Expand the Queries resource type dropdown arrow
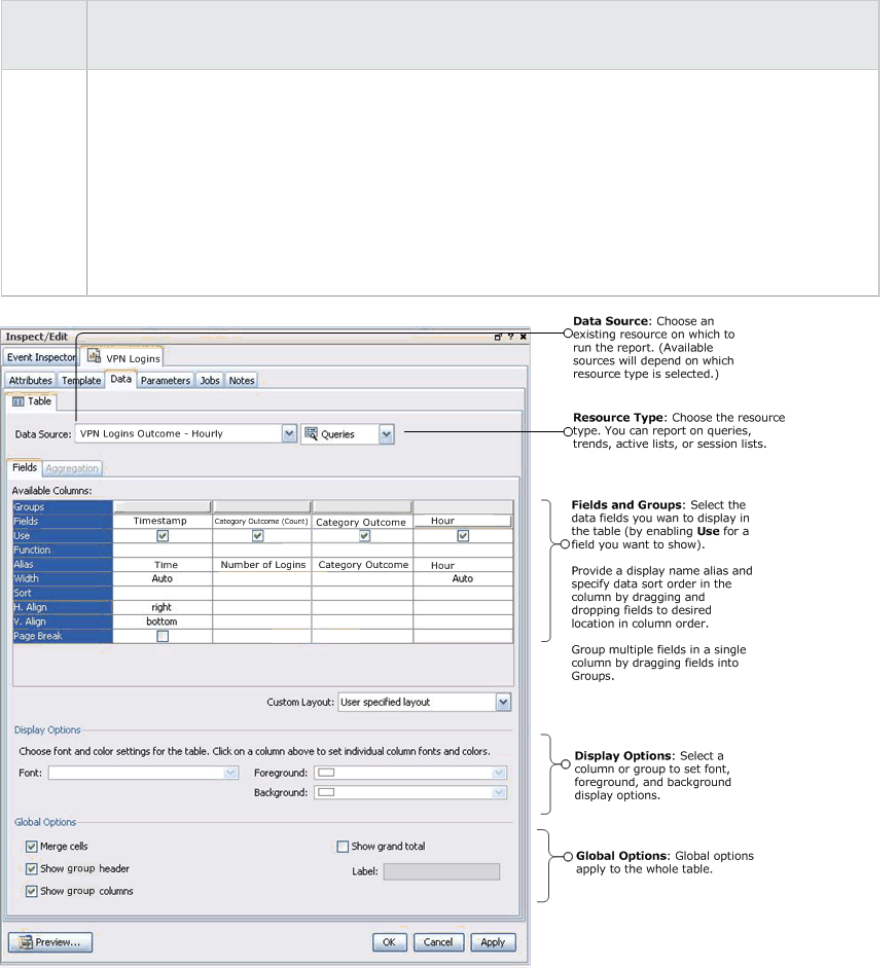The width and height of the screenshot is (880, 968). [x=386, y=434]
